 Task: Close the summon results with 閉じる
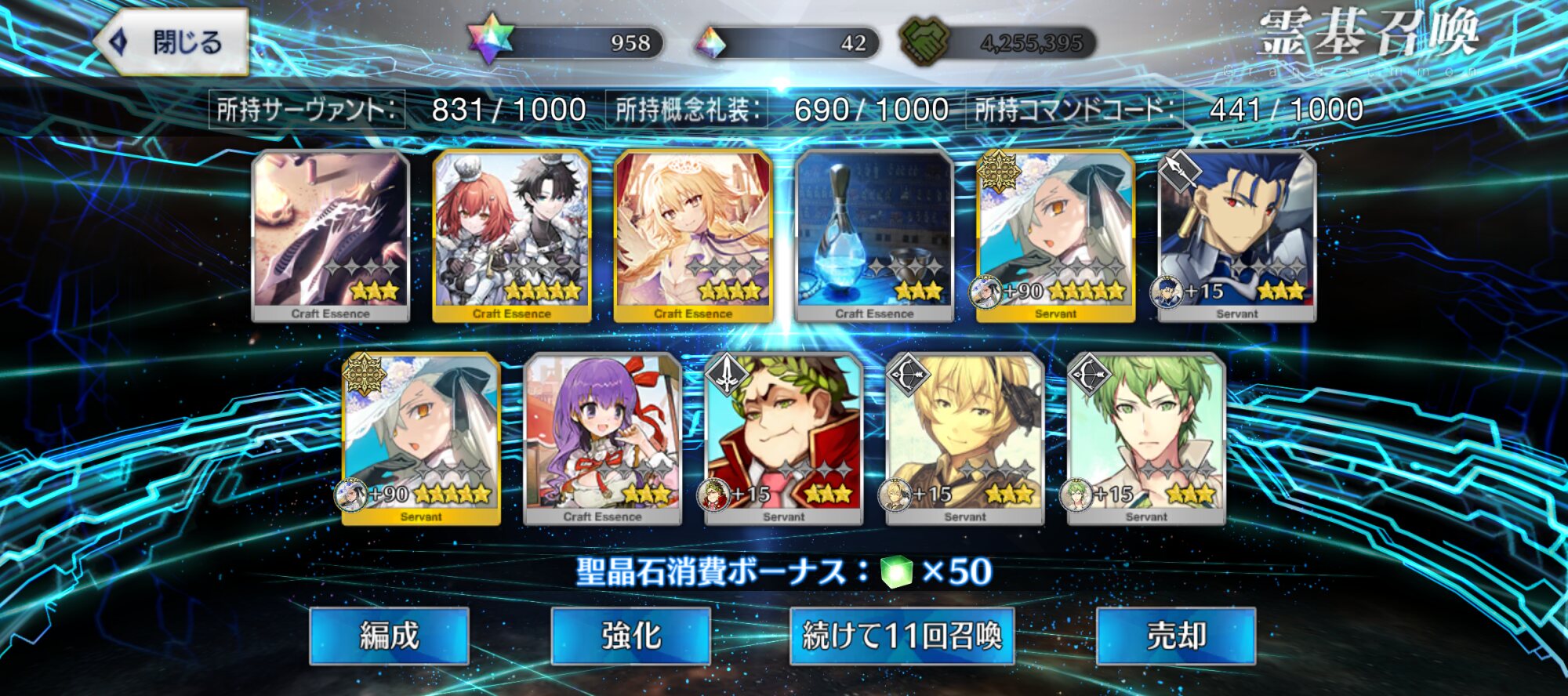tap(172, 42)
